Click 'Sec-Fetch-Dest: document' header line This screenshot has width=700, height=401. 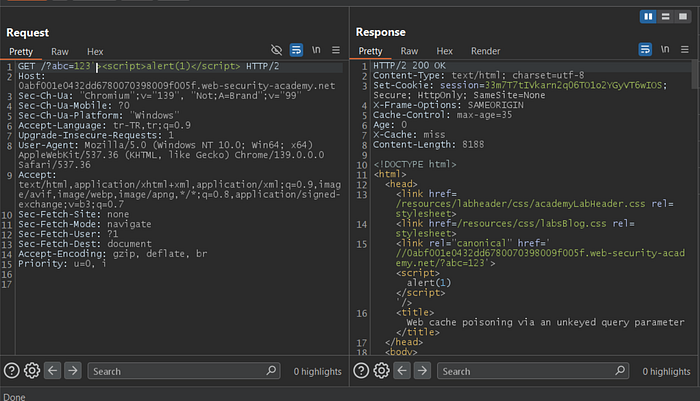pyautogui.click(x=85, y=244)
